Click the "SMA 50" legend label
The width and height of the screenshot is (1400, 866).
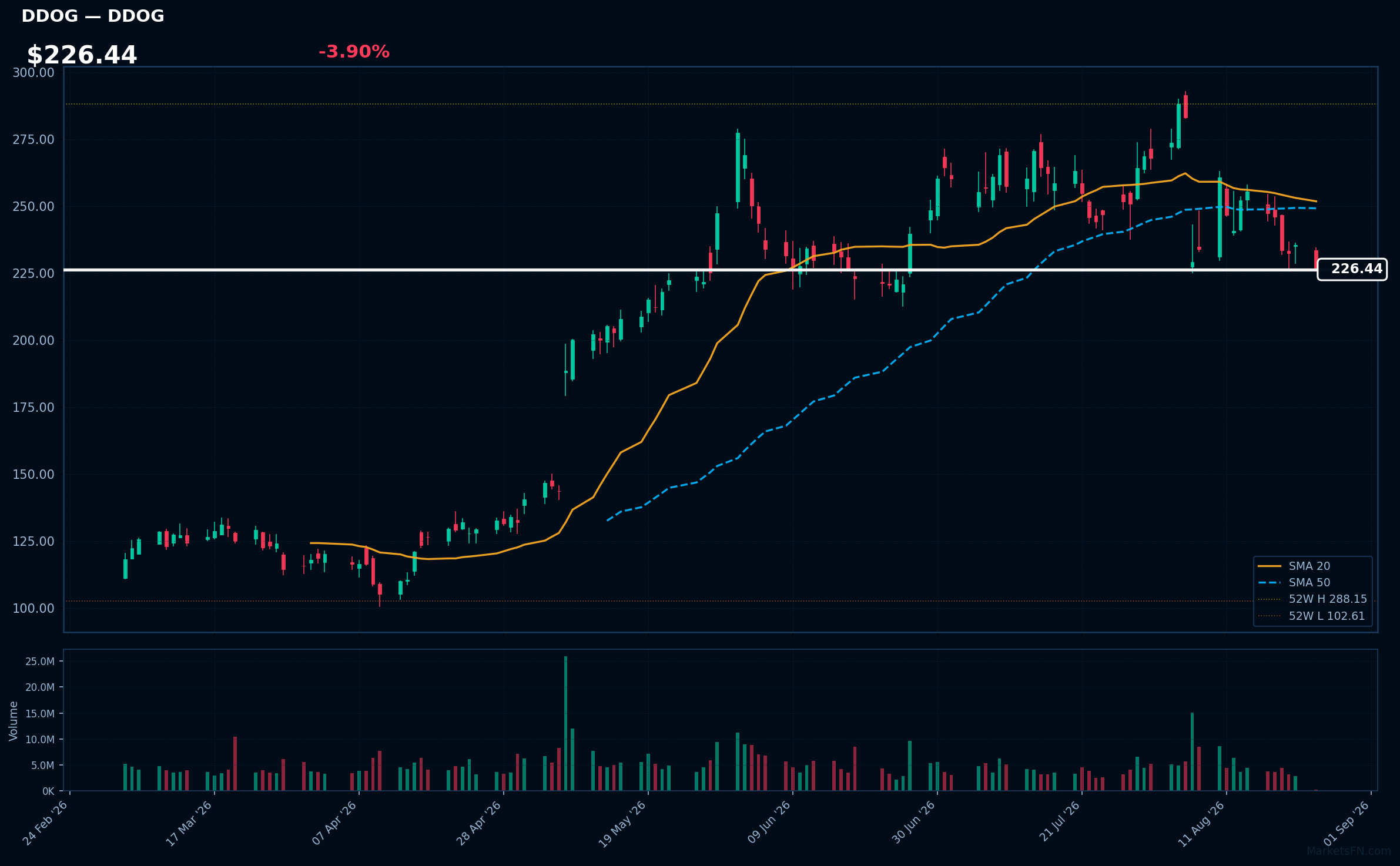pyautogui.click(x=1309, y=582)
